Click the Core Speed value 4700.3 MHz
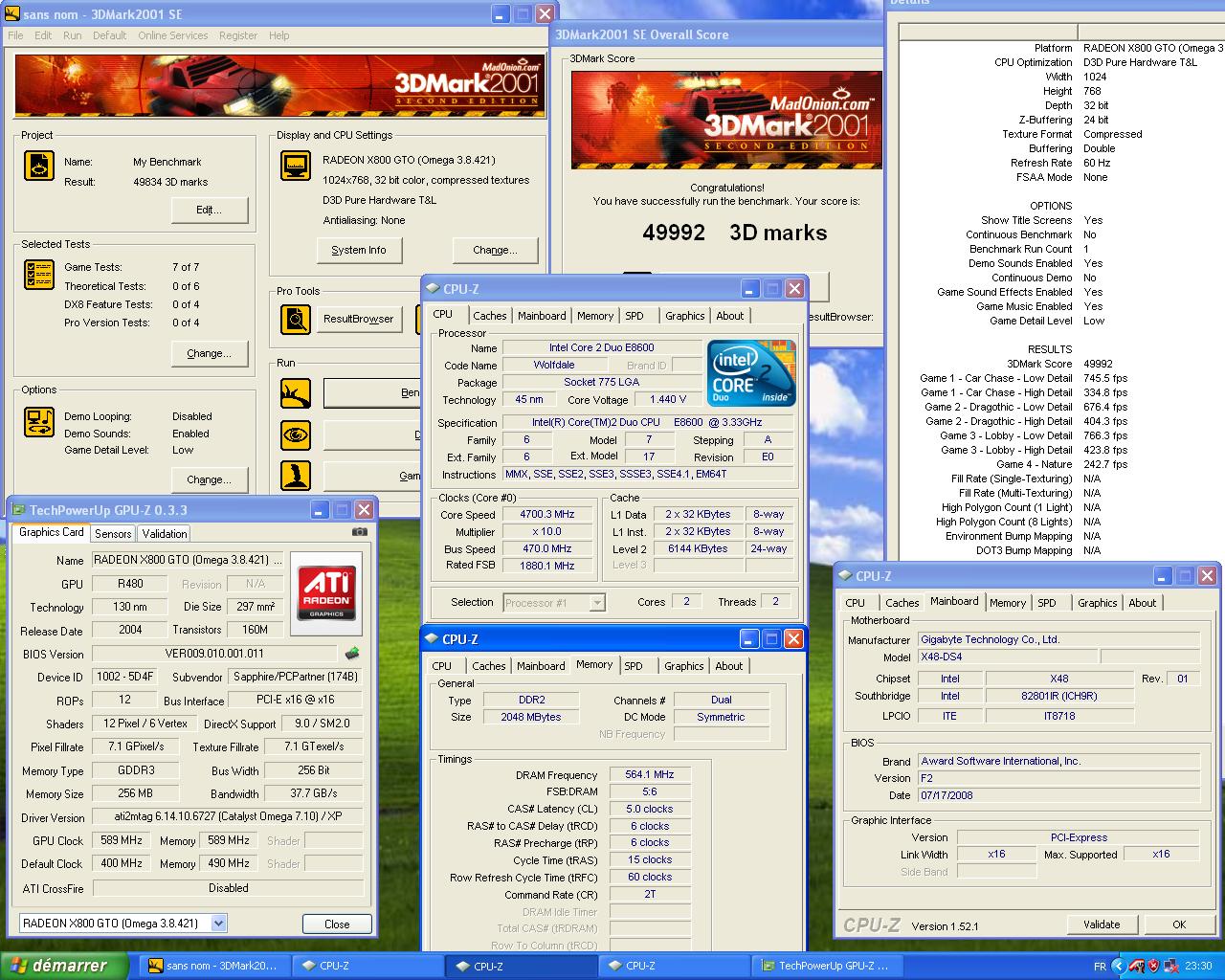The image size is (1225, 980). pos(547,514)
